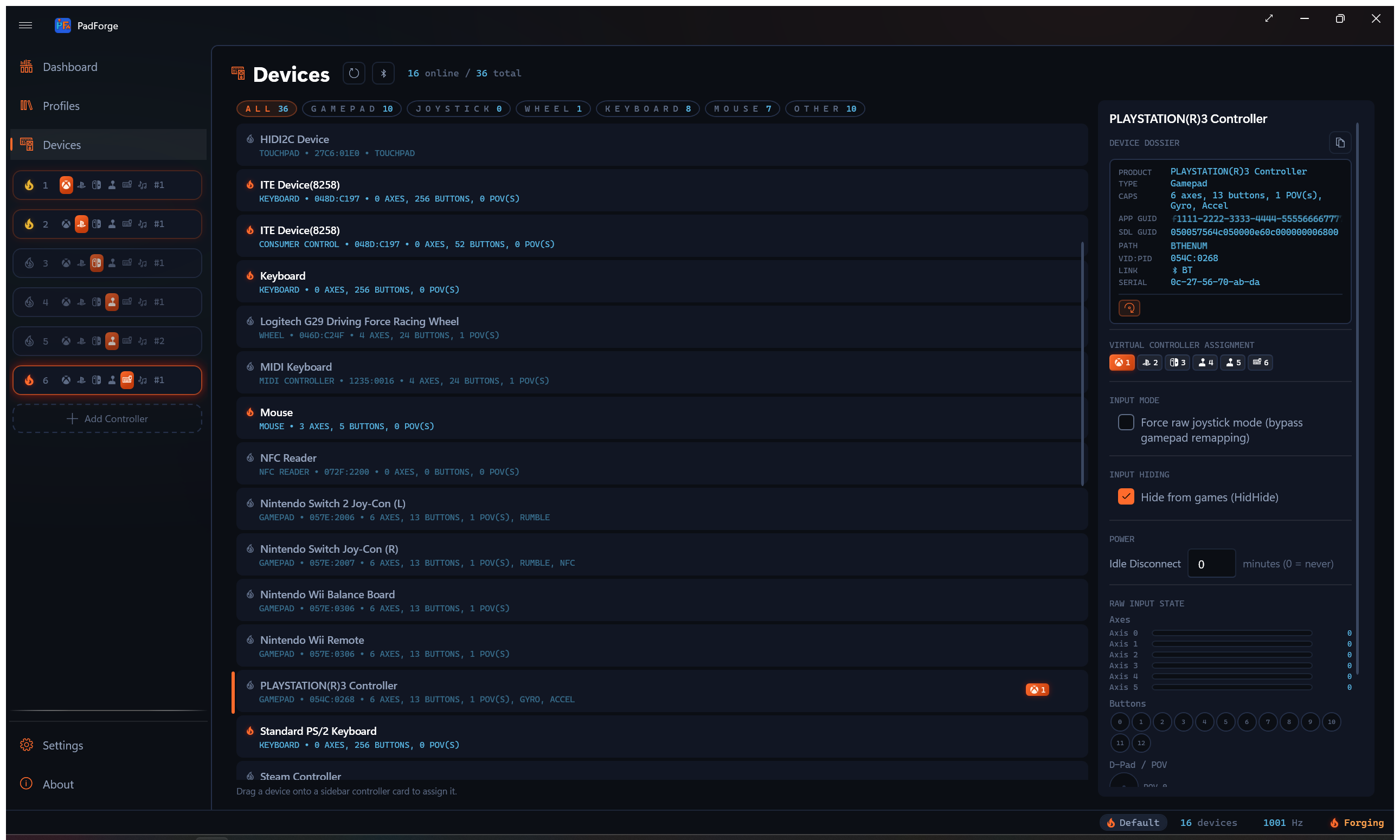1400x840 pixels.
Task: Select Switch type icon on controller card 1
Action: pos(97,185)
